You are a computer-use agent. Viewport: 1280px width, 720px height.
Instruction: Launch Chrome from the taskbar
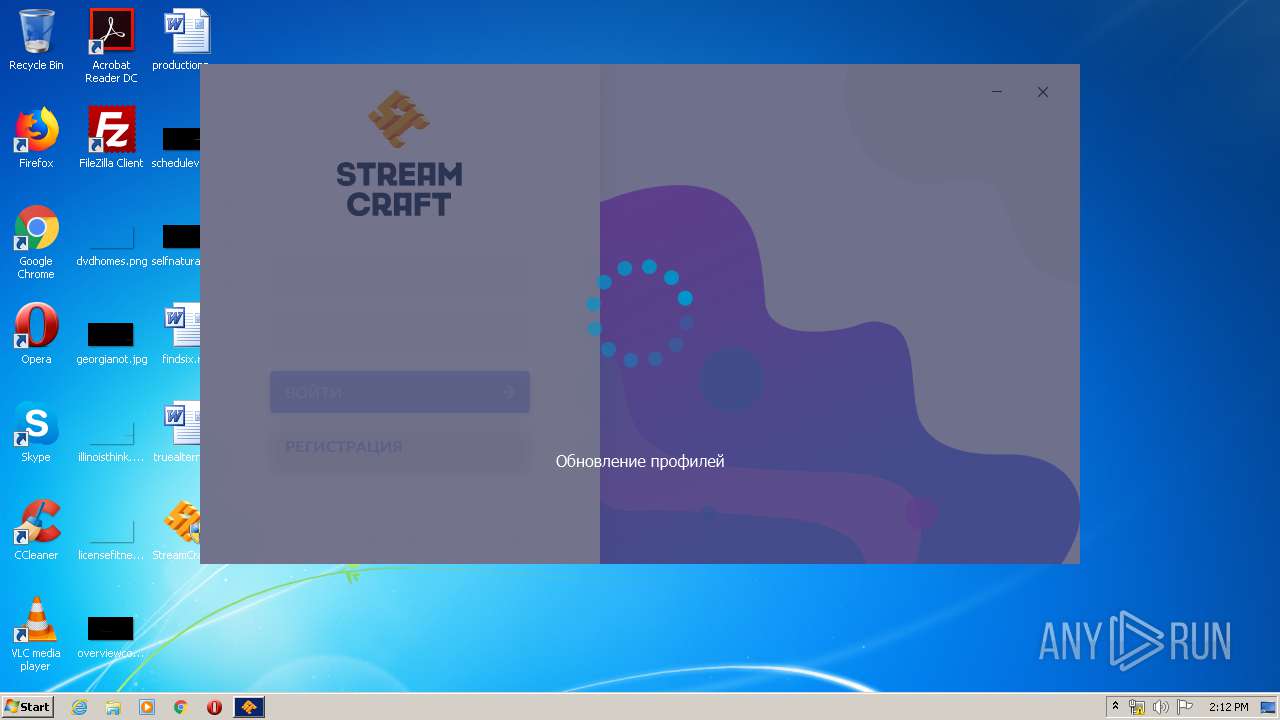point(181,707)
